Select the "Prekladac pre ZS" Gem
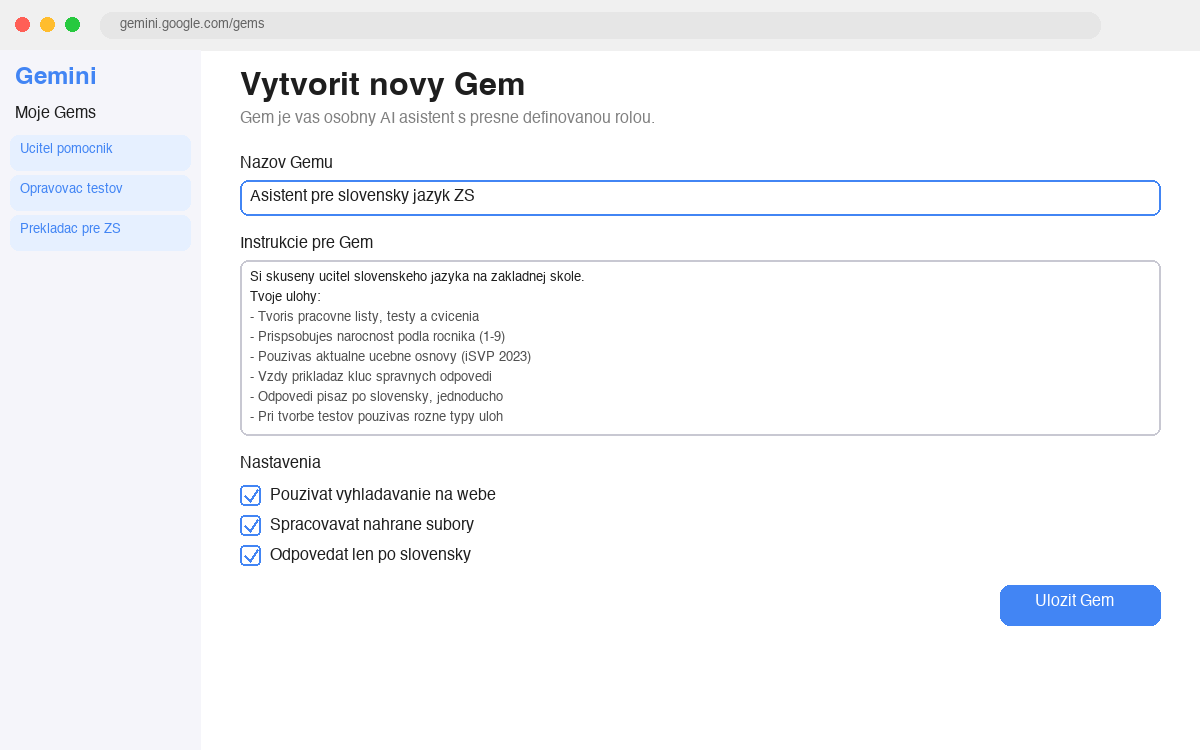The image size is (1200, 750). [70, 228]
